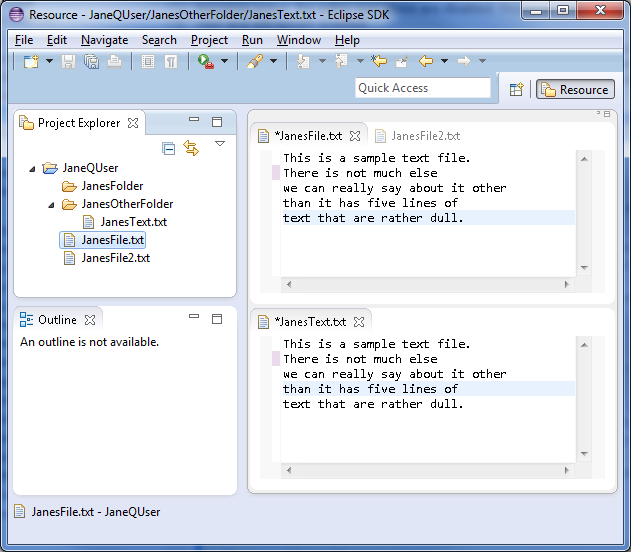Image resolution: width=631 pixels, height=552 pixels.
Task: Select JanesFile.txt in the tree
Action: point(112,240)
